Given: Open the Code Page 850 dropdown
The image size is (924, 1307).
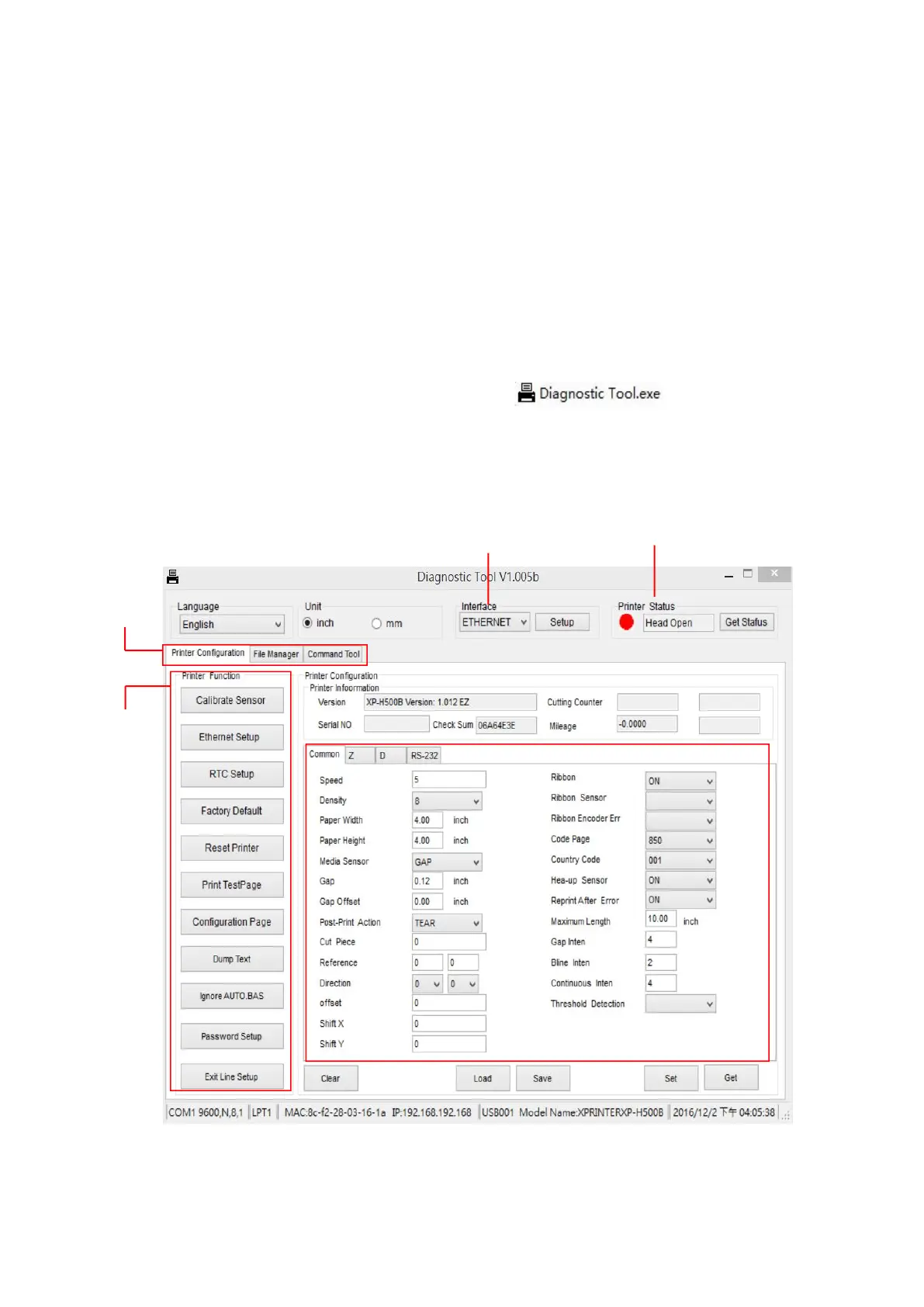Looking at the screenshot, I should [680, 841].
